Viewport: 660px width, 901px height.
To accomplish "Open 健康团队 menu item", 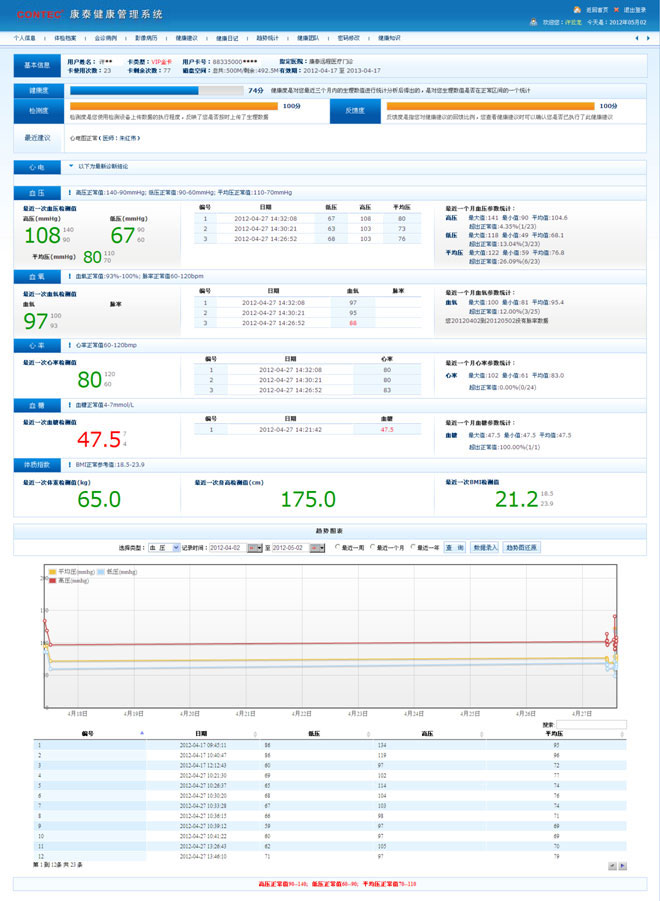I will tap(308, 38).
